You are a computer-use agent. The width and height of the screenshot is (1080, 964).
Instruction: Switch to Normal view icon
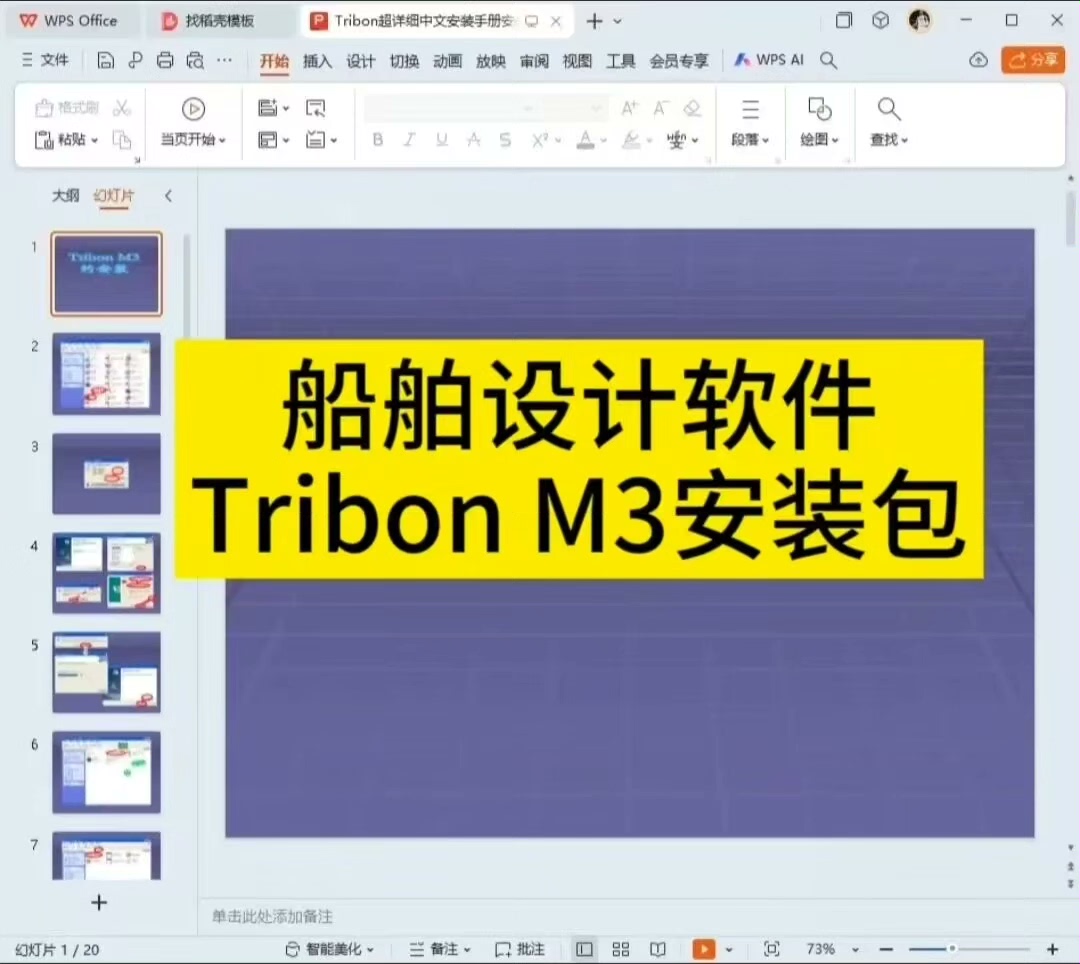click(x=584, y=950)
